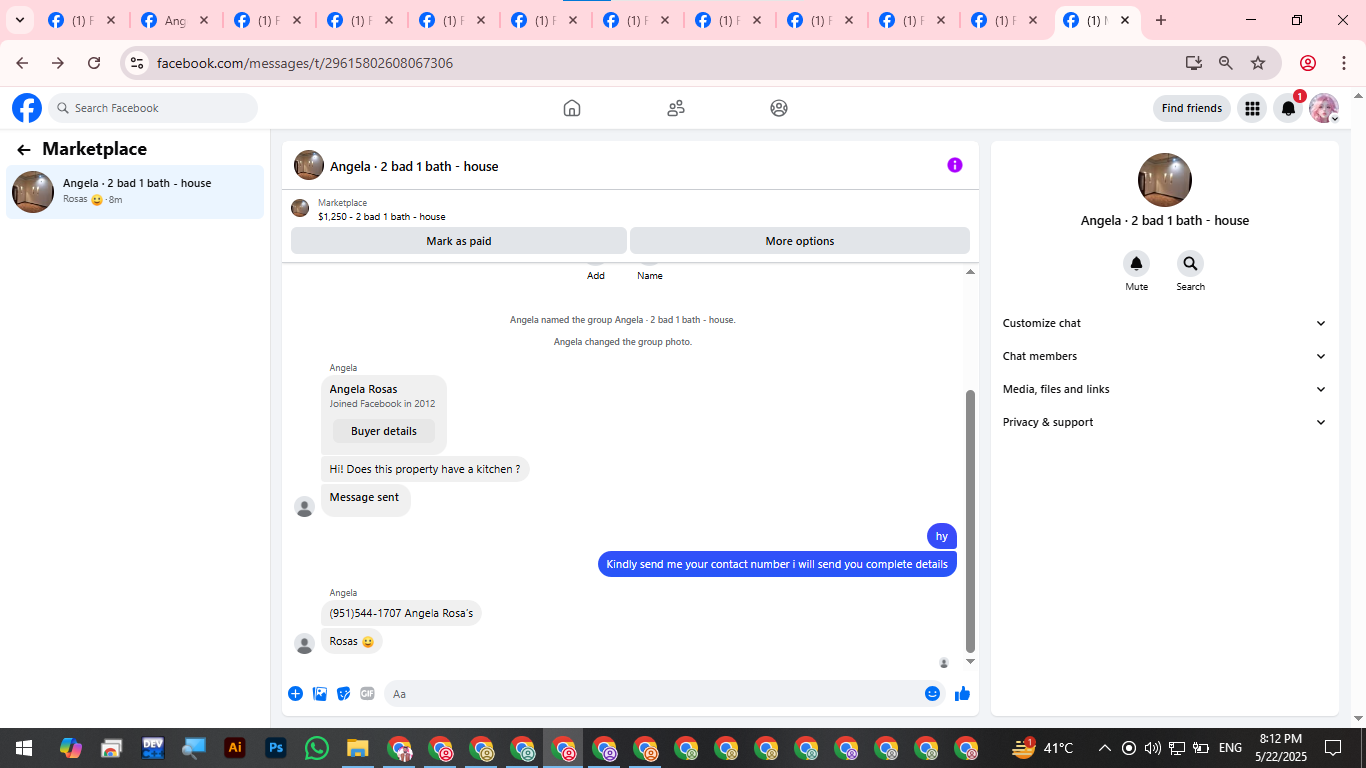Open the account menu via profile avatar

pos(1324,108)
